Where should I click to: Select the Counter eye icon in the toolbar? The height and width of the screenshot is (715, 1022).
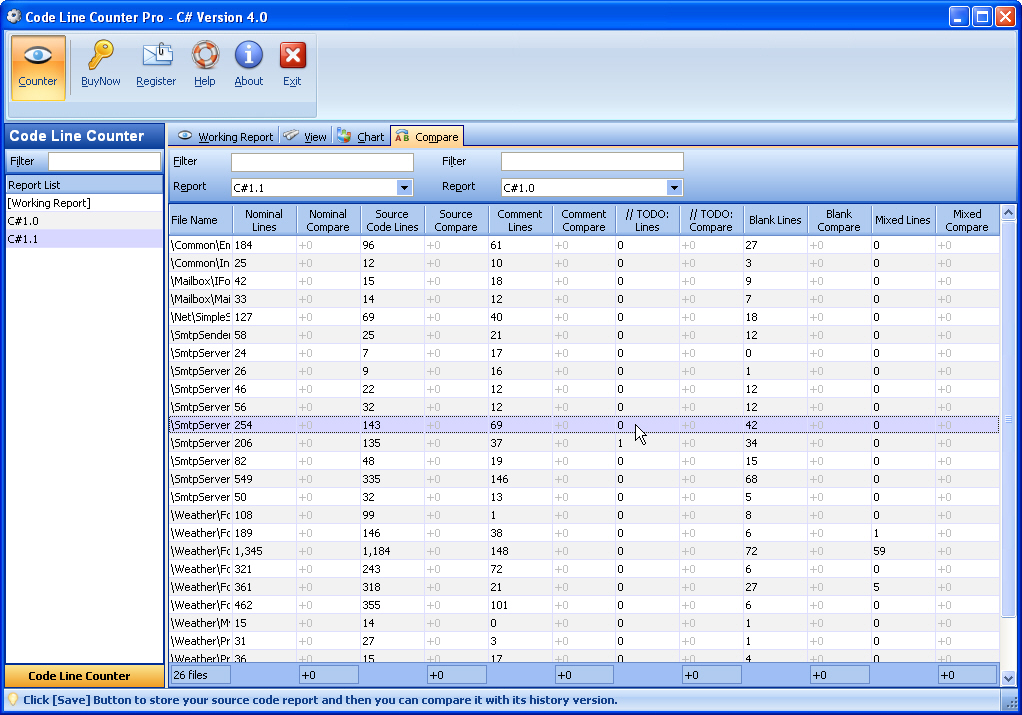coord(38,55)
